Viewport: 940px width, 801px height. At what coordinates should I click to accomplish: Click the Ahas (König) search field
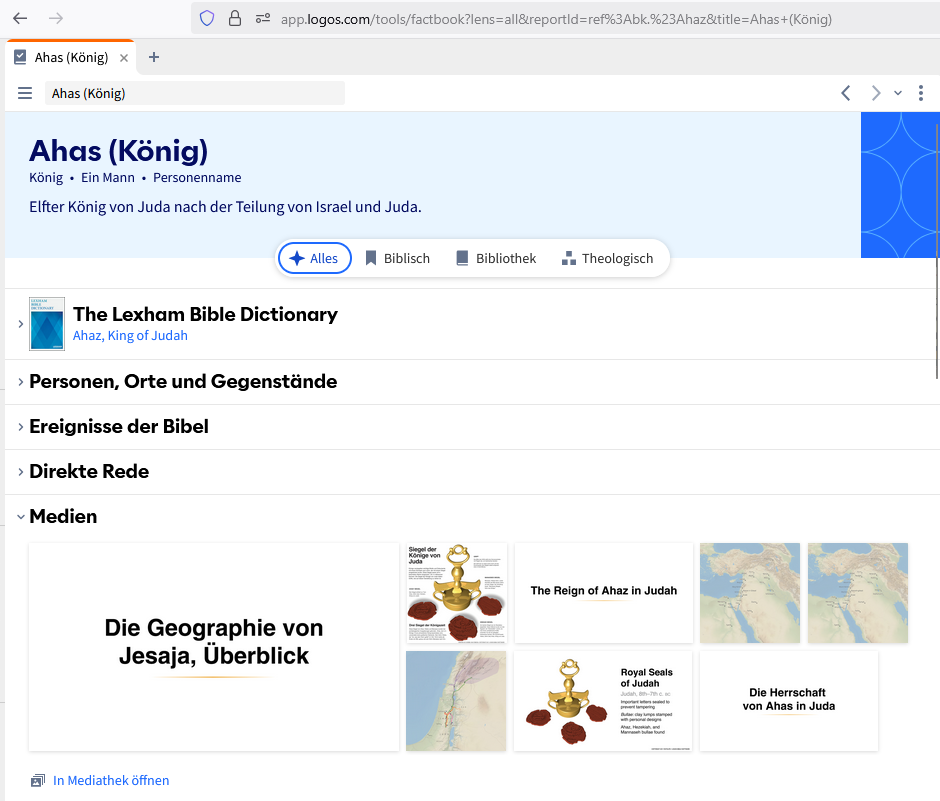coord(194,94)
